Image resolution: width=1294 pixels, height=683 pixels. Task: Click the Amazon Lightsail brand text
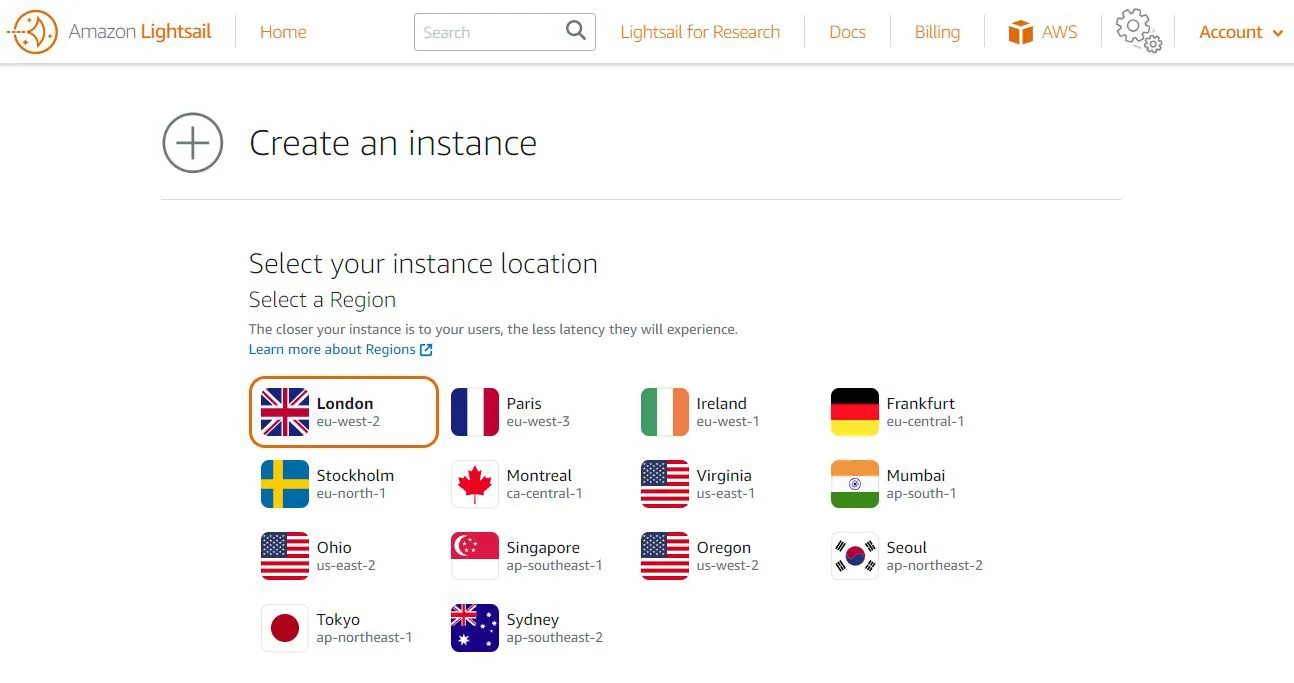[x=140, y=32]
